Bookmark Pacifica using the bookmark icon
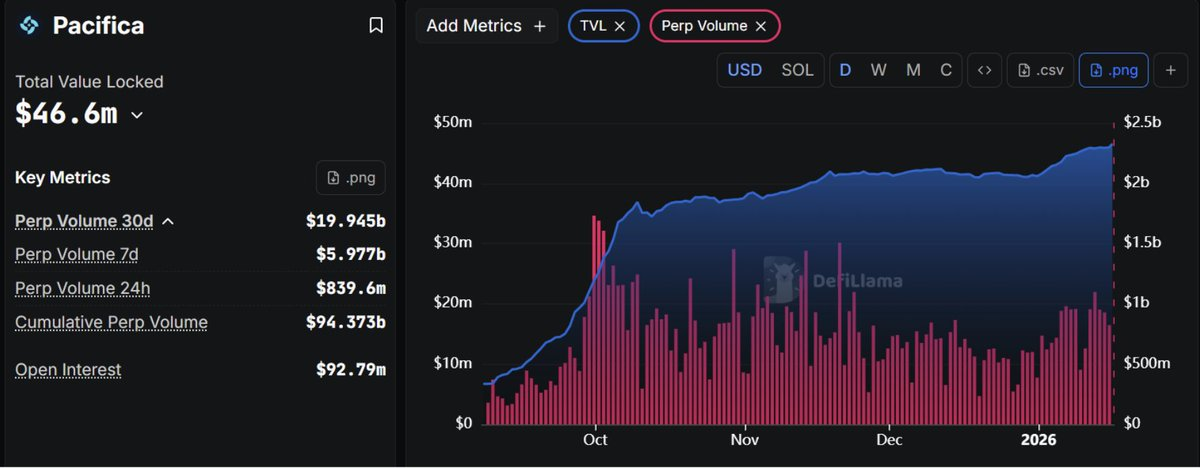This screenshot has width=1200, height=468. [376, 25]
